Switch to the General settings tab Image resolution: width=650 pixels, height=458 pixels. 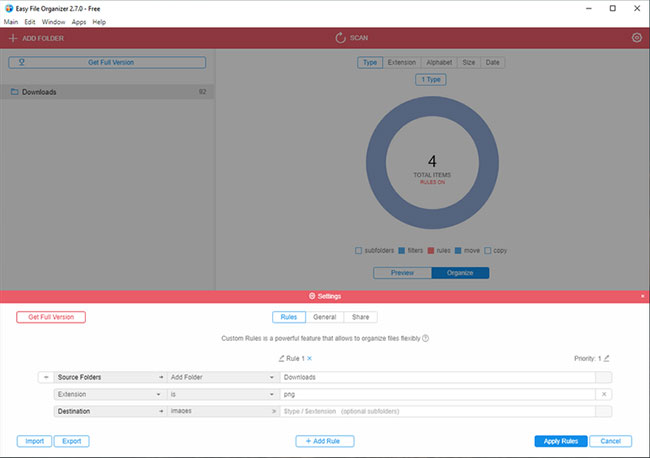325,317
